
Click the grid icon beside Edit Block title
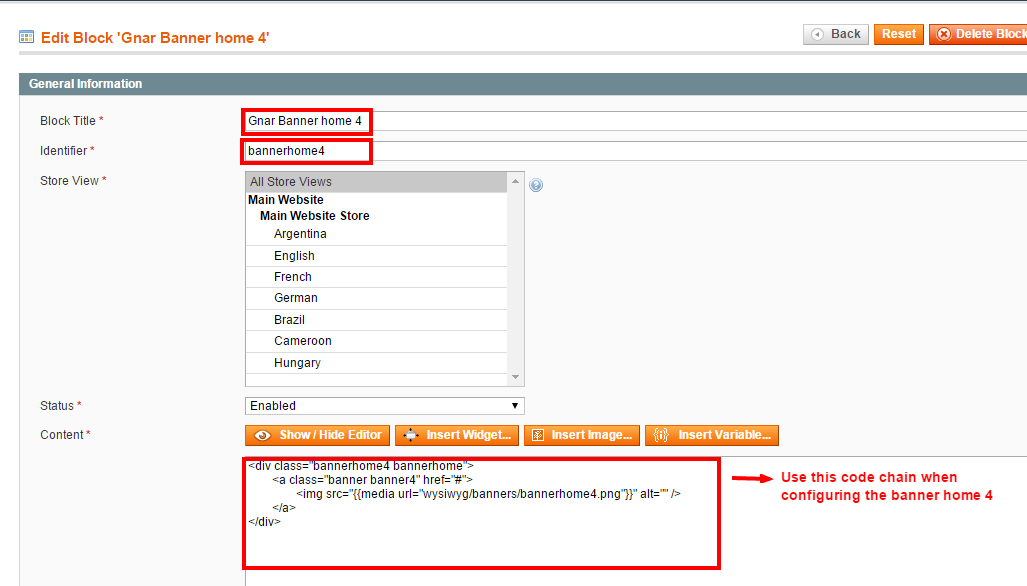point(26,37)
